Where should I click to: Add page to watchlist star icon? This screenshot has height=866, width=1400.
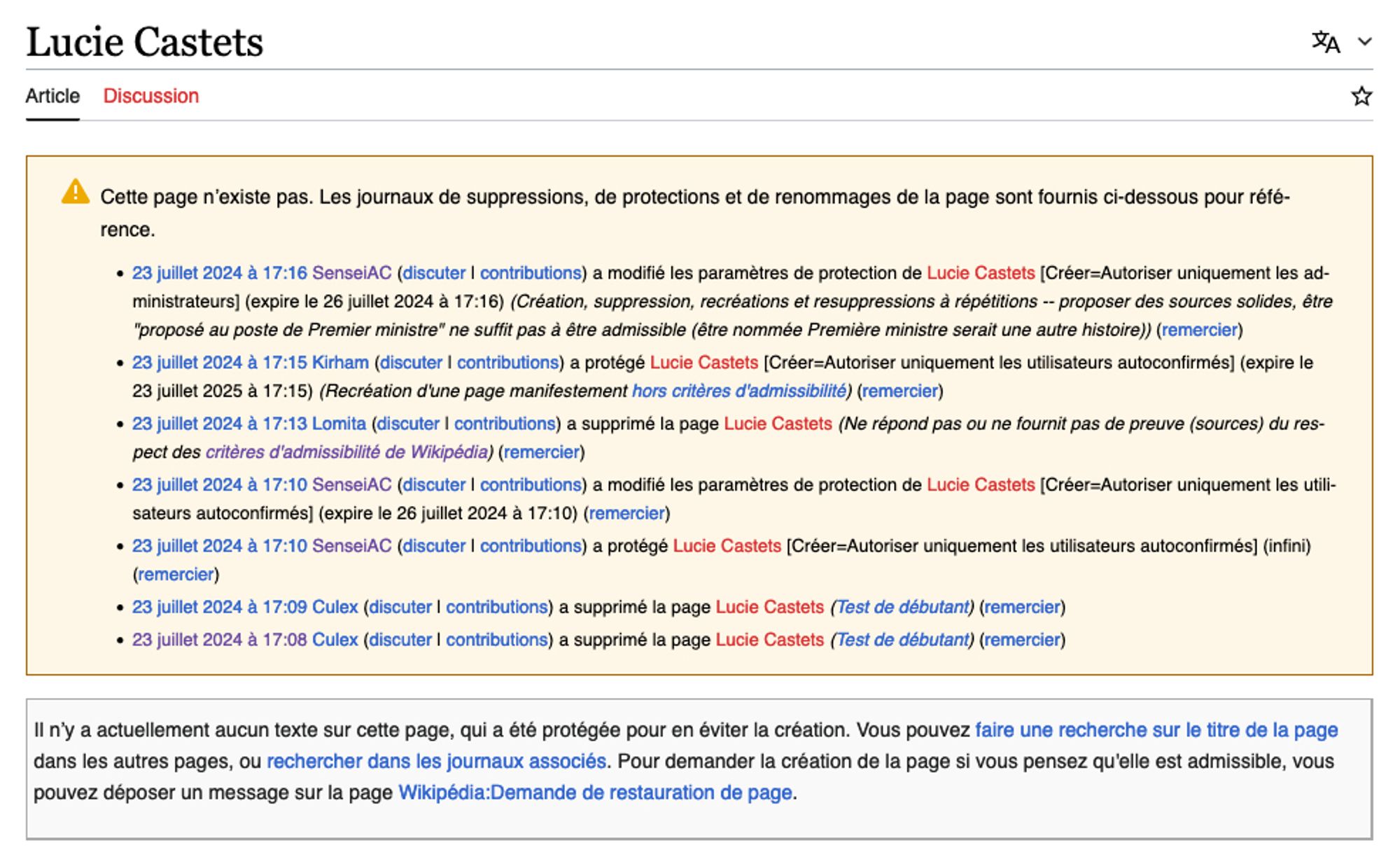click(x=1361, y=96)
